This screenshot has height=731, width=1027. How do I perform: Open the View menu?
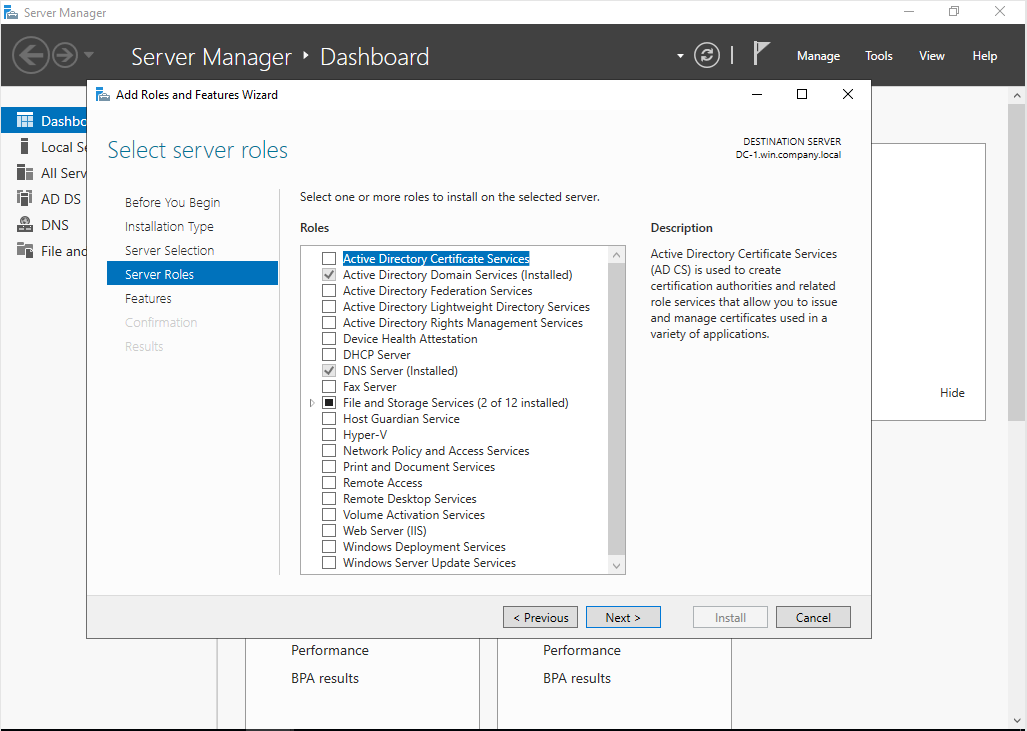[931, 56]
